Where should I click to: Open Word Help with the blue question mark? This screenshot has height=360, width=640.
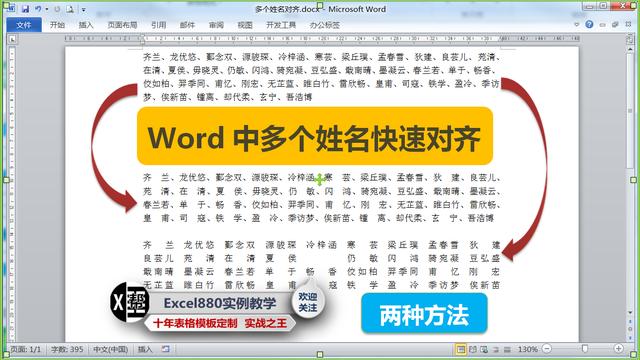[x=589, y=24]
